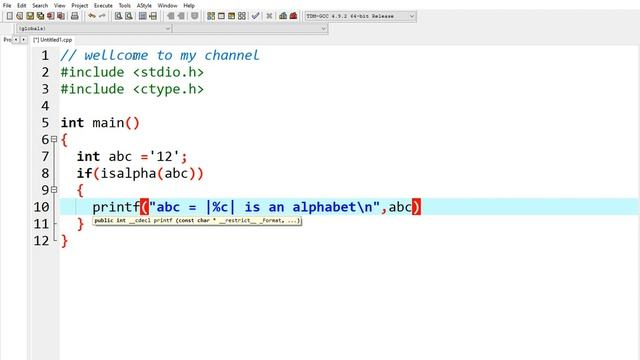Screen dimensions: 640x360
Task: Click the Close file toolbar icon
Action: pyautogui.click(x=50, y=16)
